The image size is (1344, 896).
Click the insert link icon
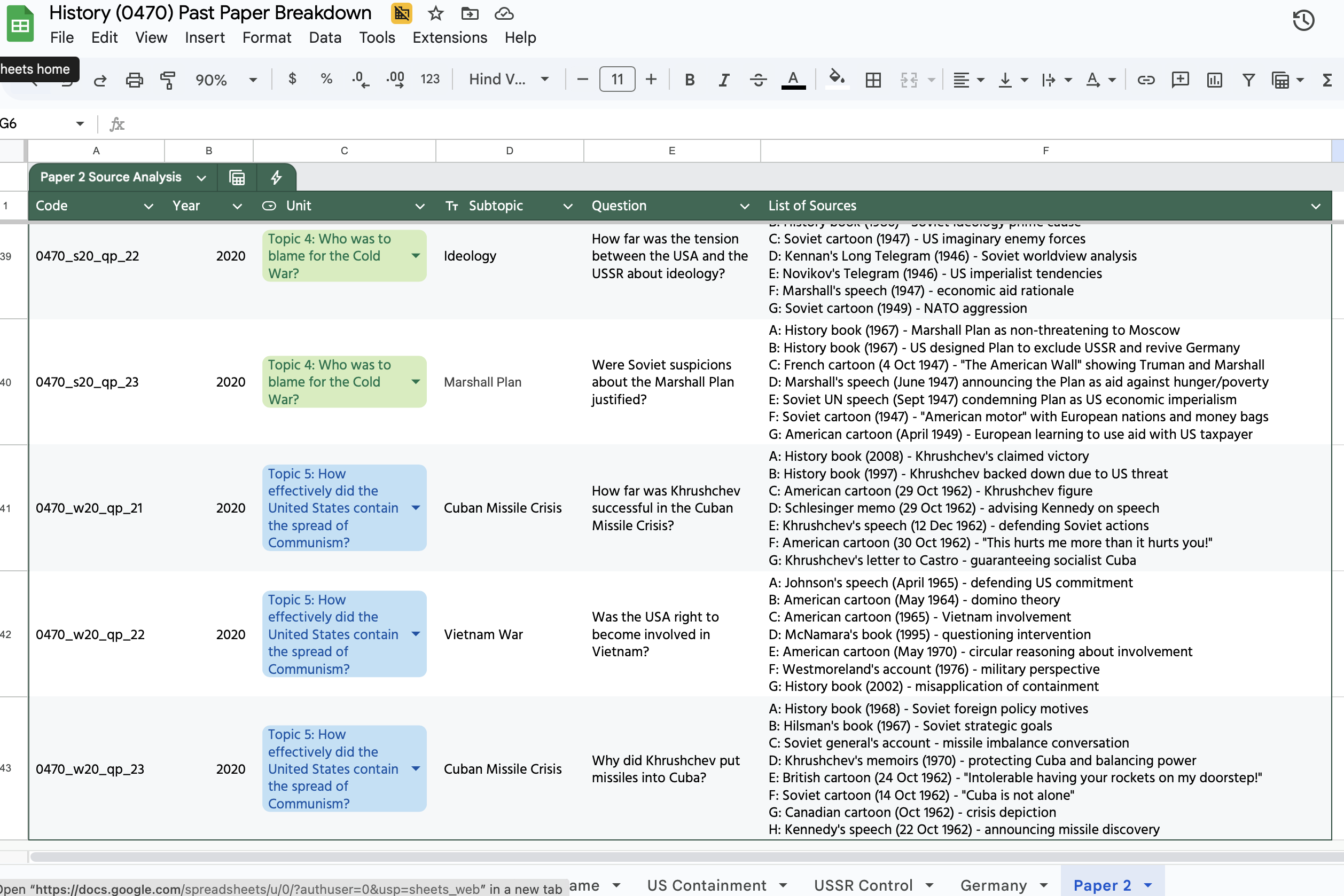coord(1146,80)
